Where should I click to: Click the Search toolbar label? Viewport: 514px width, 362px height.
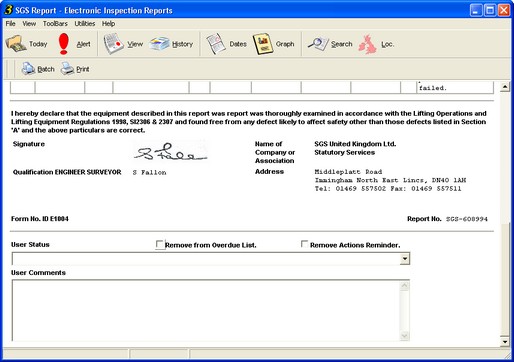click(x=341, y=44)
